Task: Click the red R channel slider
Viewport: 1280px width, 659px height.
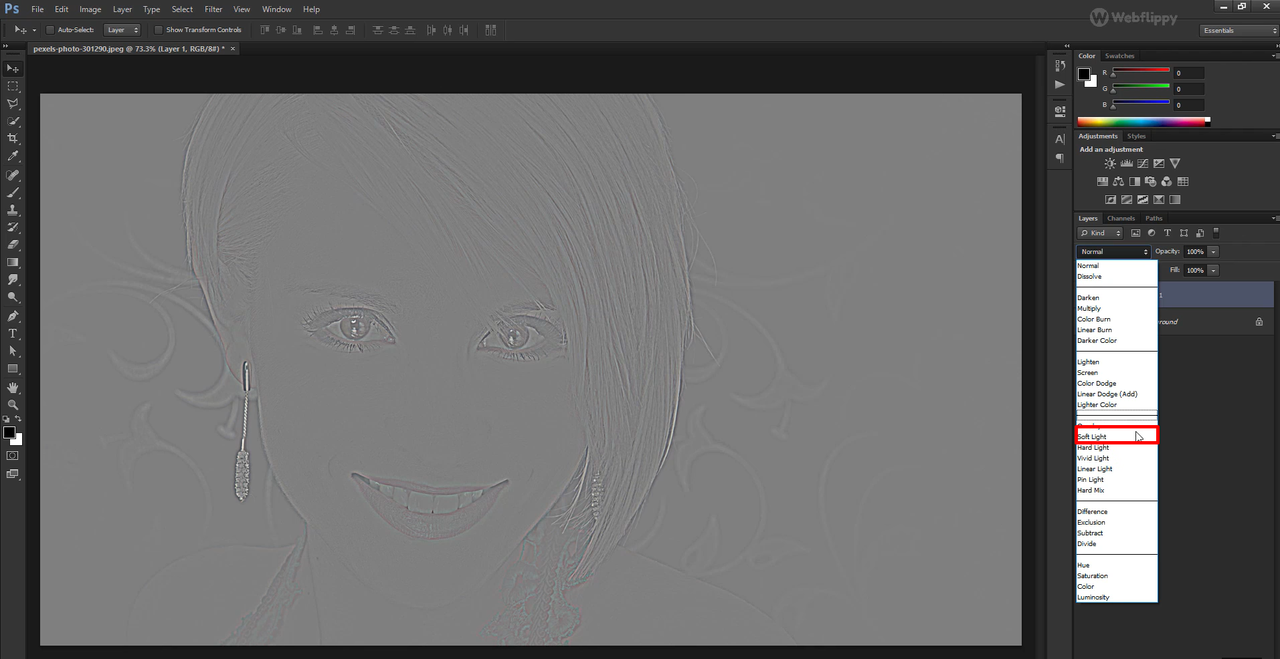Action: pyautogui.click(x=1141, y=71)
